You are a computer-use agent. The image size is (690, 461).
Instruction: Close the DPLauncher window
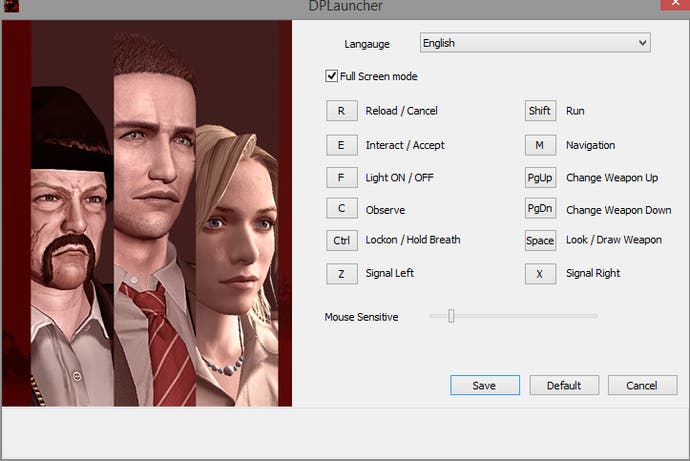point(675,4)
